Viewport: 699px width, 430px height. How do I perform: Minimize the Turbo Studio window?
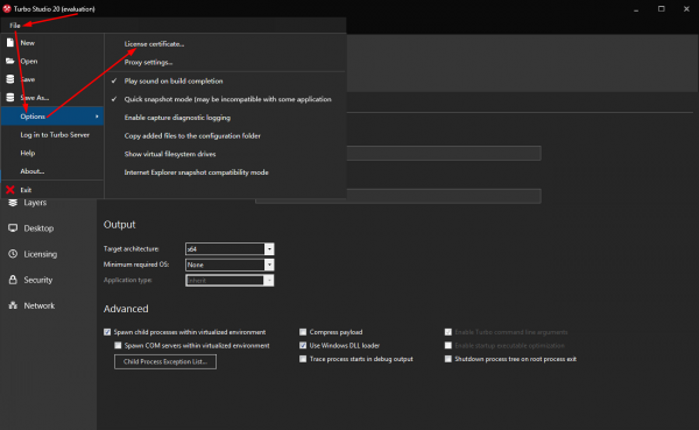click(x=636, y=9)
